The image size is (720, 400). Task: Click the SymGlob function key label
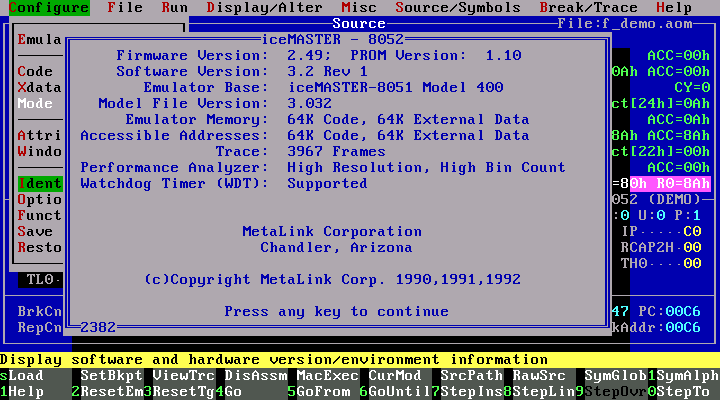[x=615, y=376]
